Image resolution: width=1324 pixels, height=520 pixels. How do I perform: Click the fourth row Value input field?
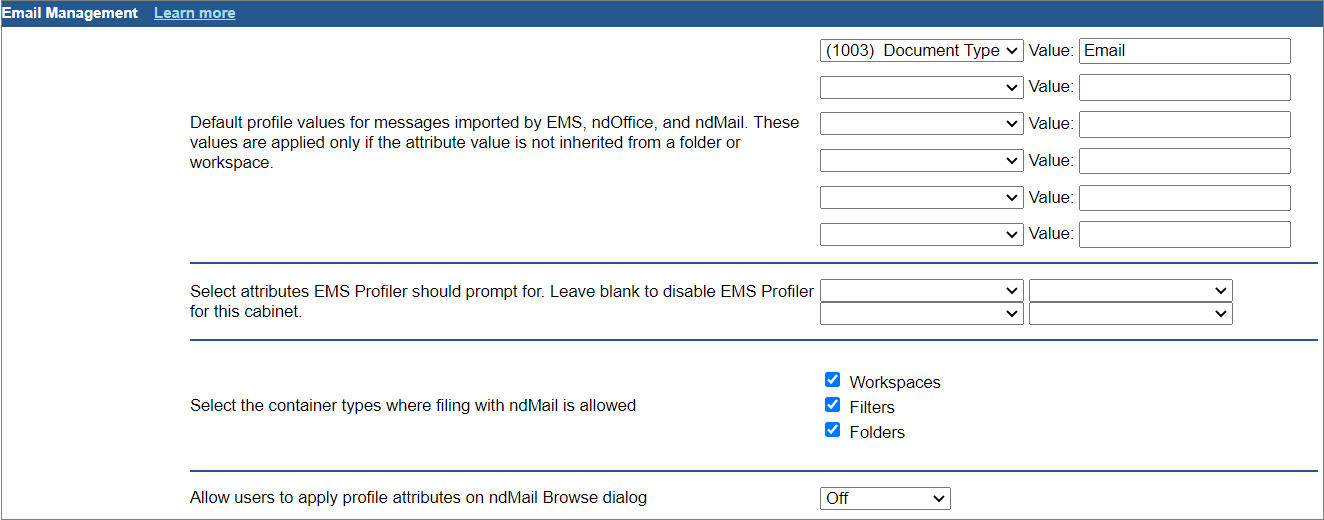(x=1184, y=161)
